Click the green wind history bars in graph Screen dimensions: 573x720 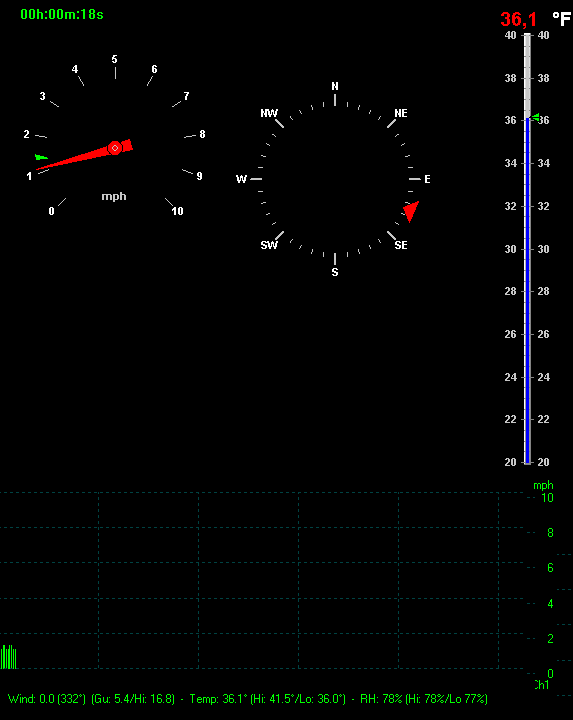(x=8, y=657)
